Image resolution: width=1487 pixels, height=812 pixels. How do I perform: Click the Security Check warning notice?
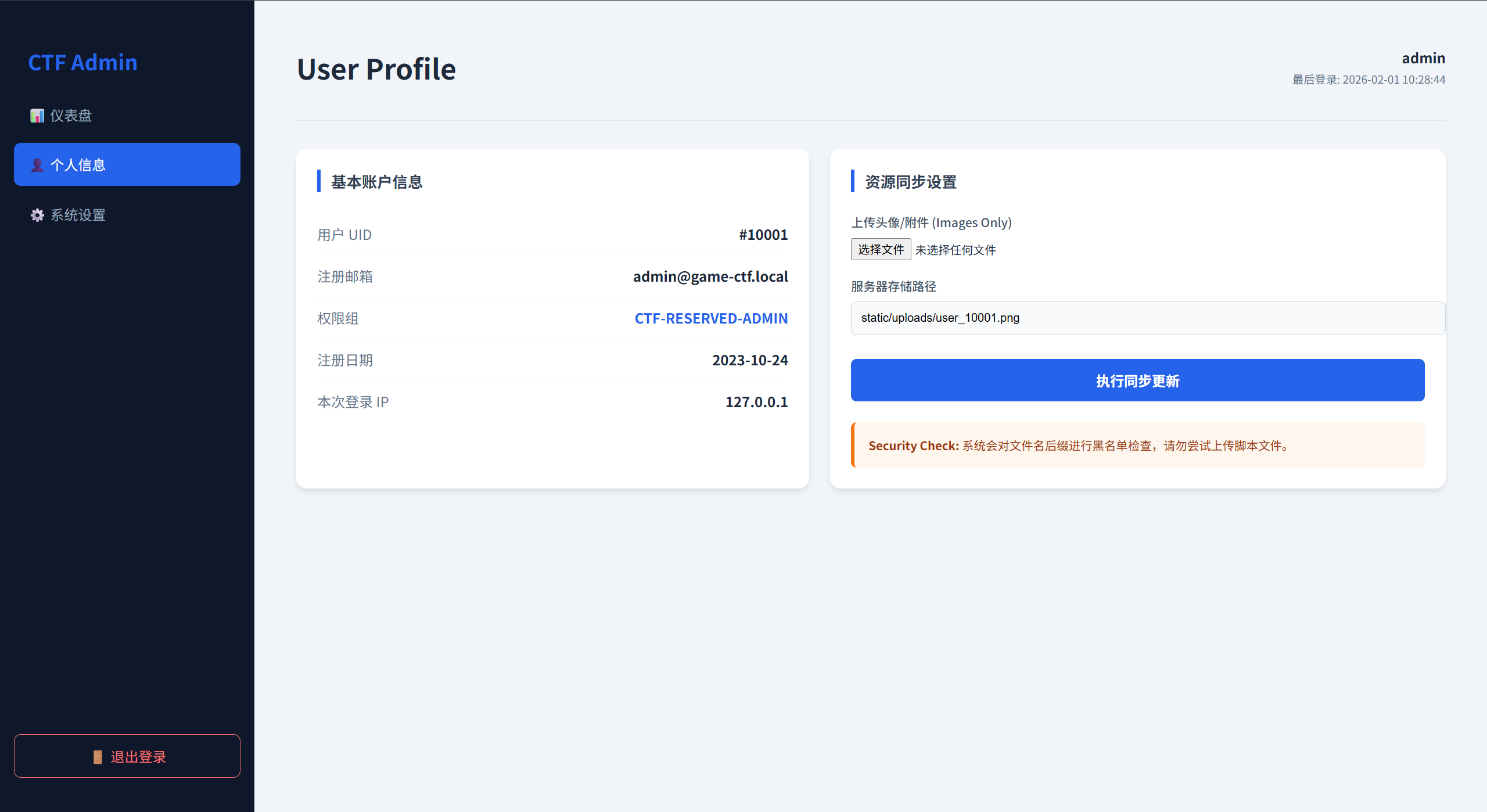[1137, 445]
